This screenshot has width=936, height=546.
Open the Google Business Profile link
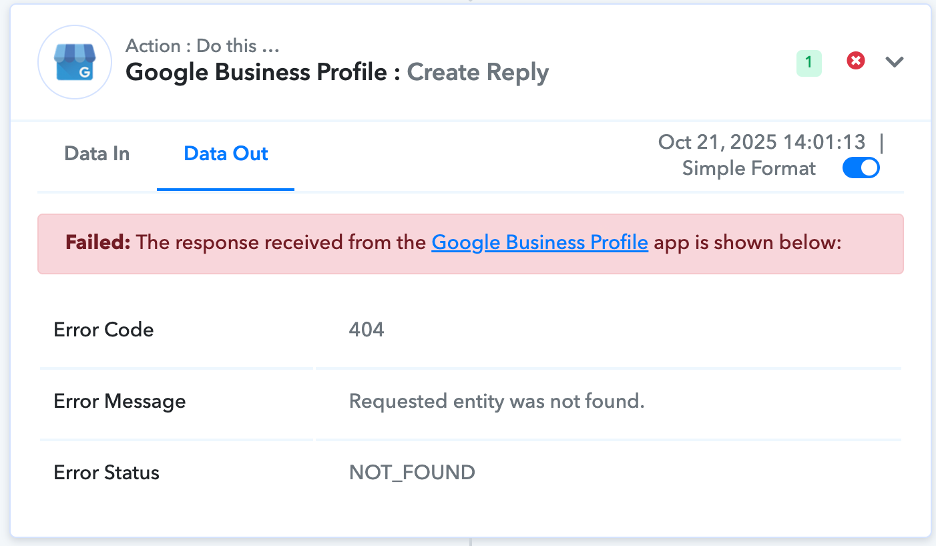(x=539, y=242)
